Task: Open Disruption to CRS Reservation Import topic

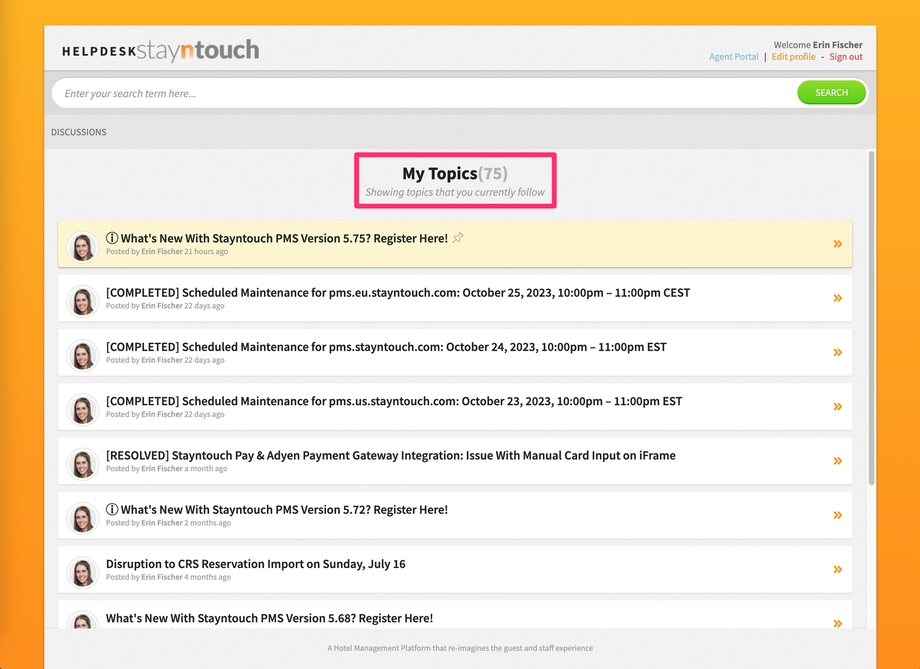Action: tap(255, 564)
